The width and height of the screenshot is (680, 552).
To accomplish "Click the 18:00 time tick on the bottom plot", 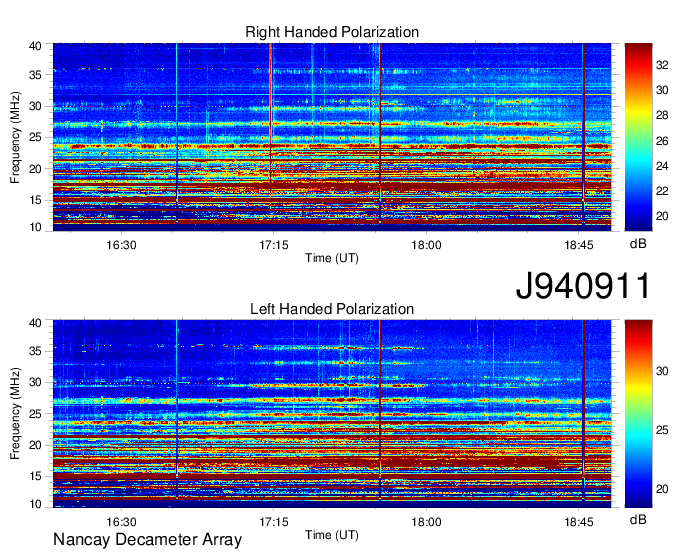I will point(426,522).
